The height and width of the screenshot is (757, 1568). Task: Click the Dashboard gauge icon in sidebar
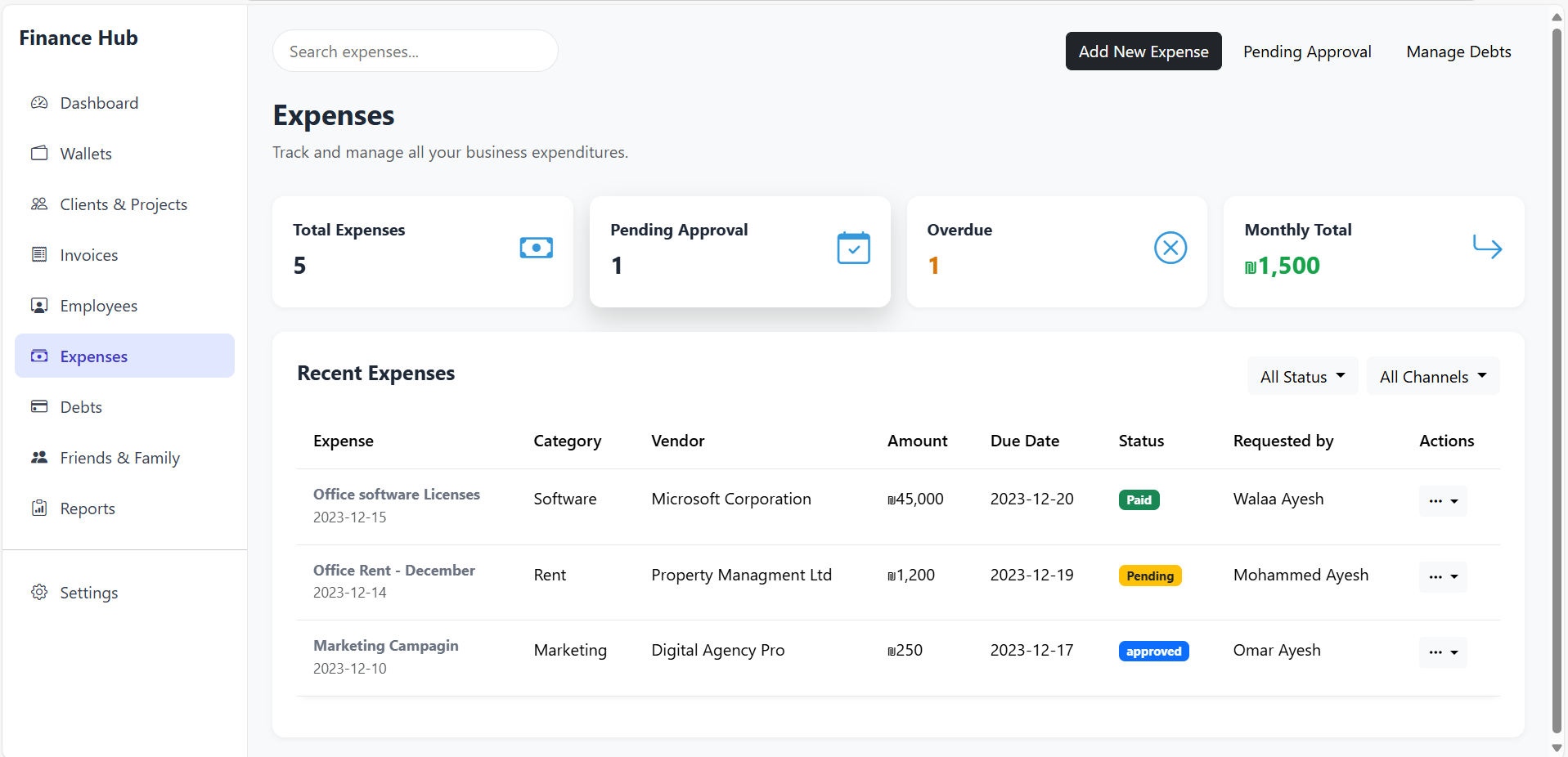pos(39,103)
